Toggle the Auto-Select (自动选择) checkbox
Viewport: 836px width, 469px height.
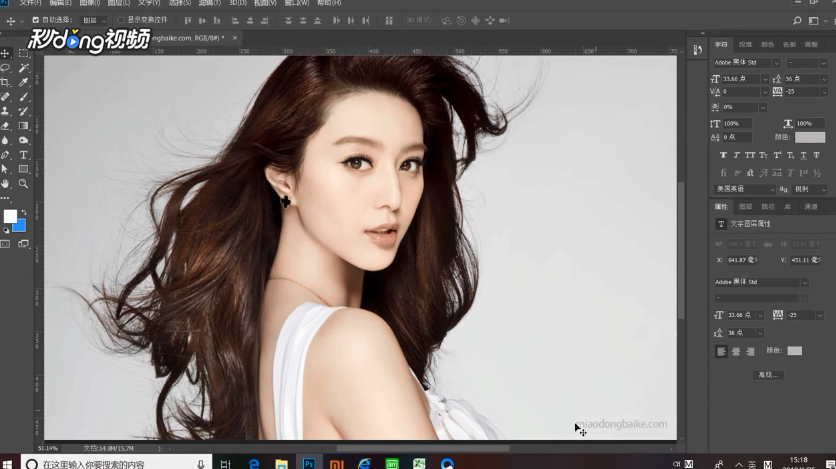36,20
